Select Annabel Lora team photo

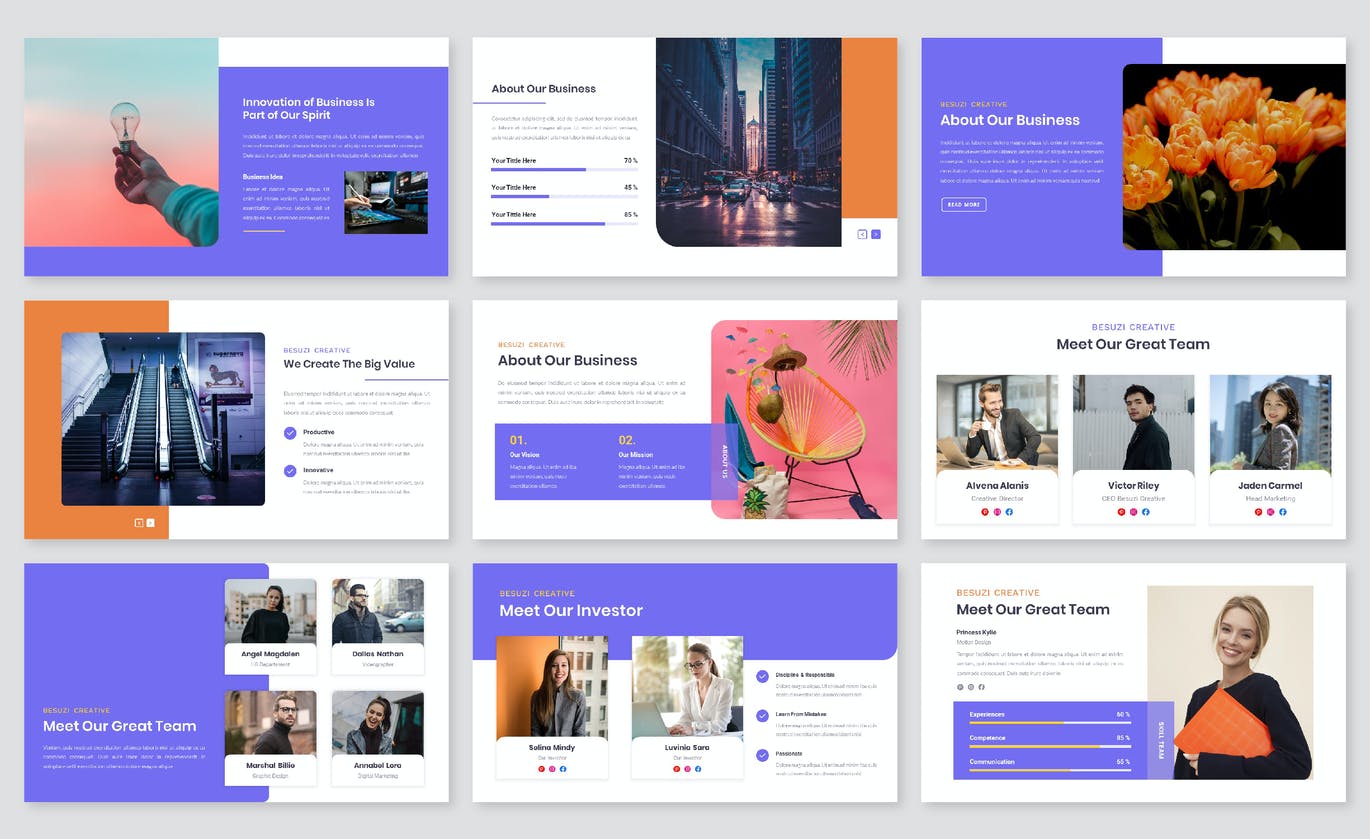click(x=378, y=723)
